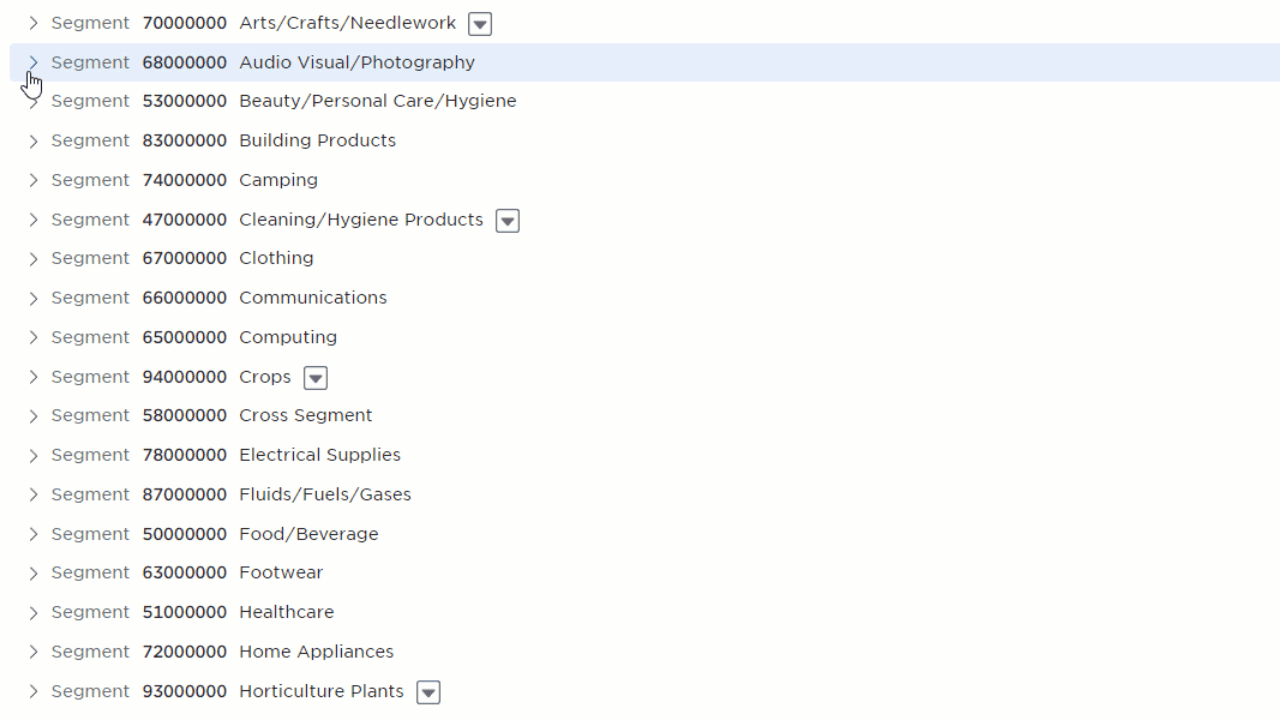Expand the Food/Beverage segment
The width and height of the screenshot is (1280, 720).
33,534
